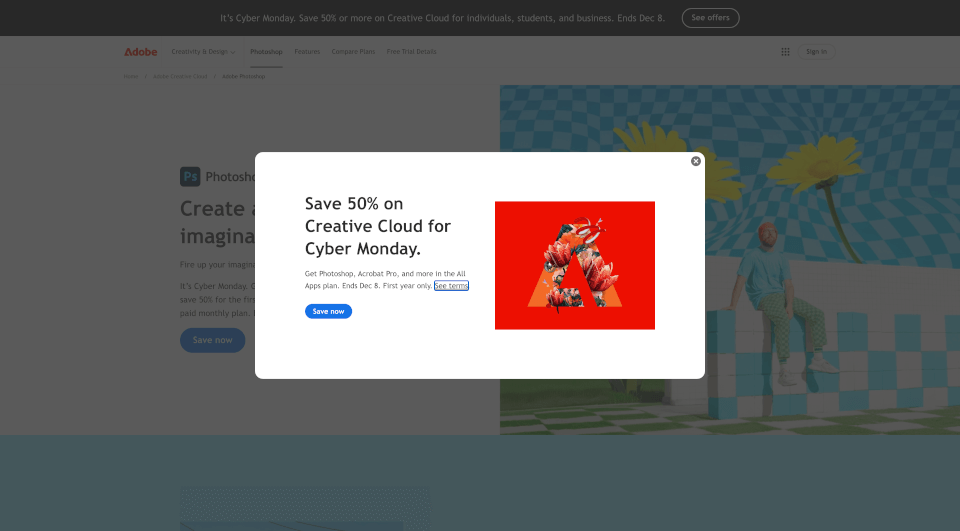
Task: Click the Adobe logo in header
Action: [x=141, y=52]
